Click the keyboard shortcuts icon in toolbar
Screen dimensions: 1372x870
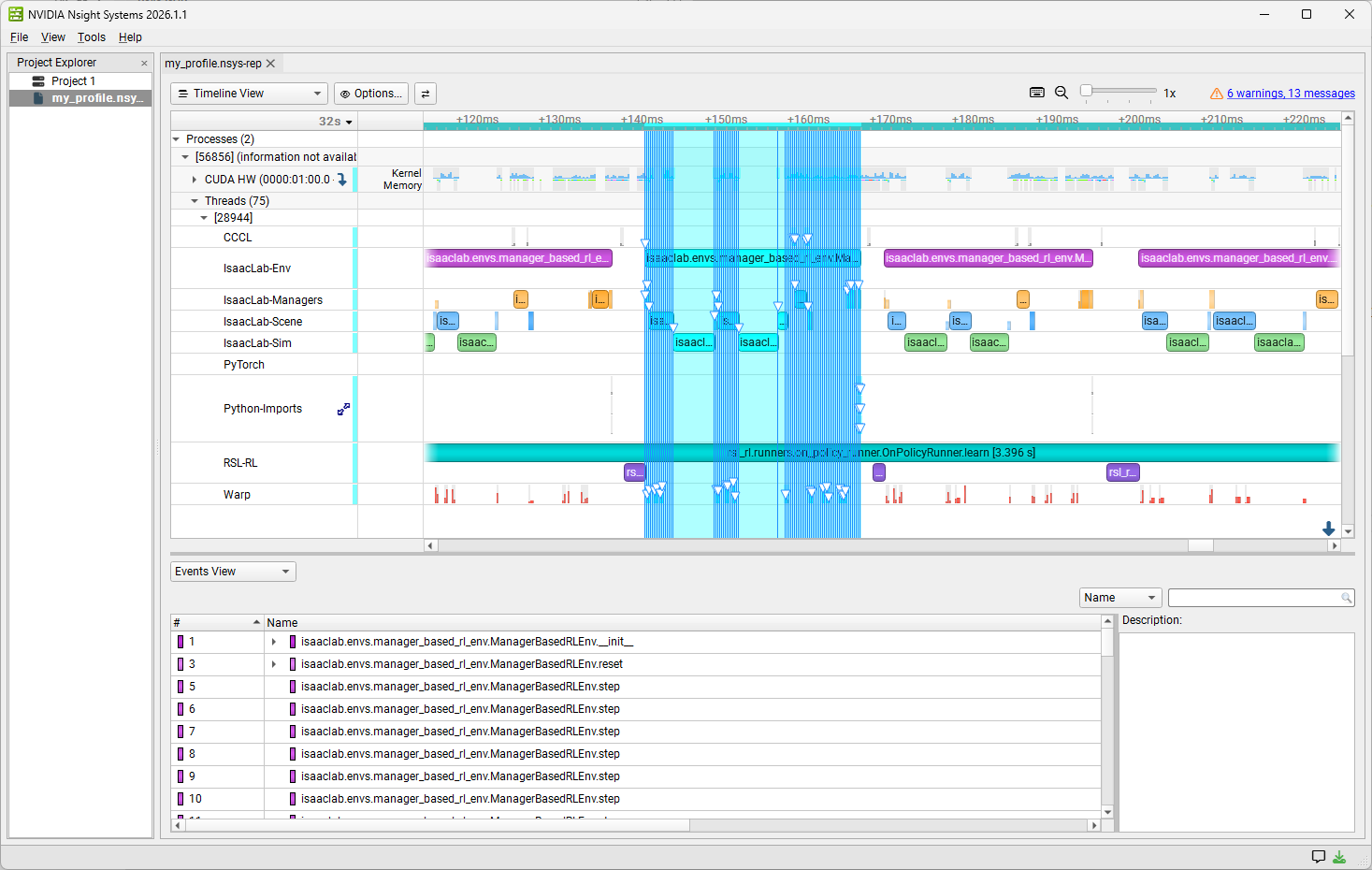click(x=1037, y=93)
